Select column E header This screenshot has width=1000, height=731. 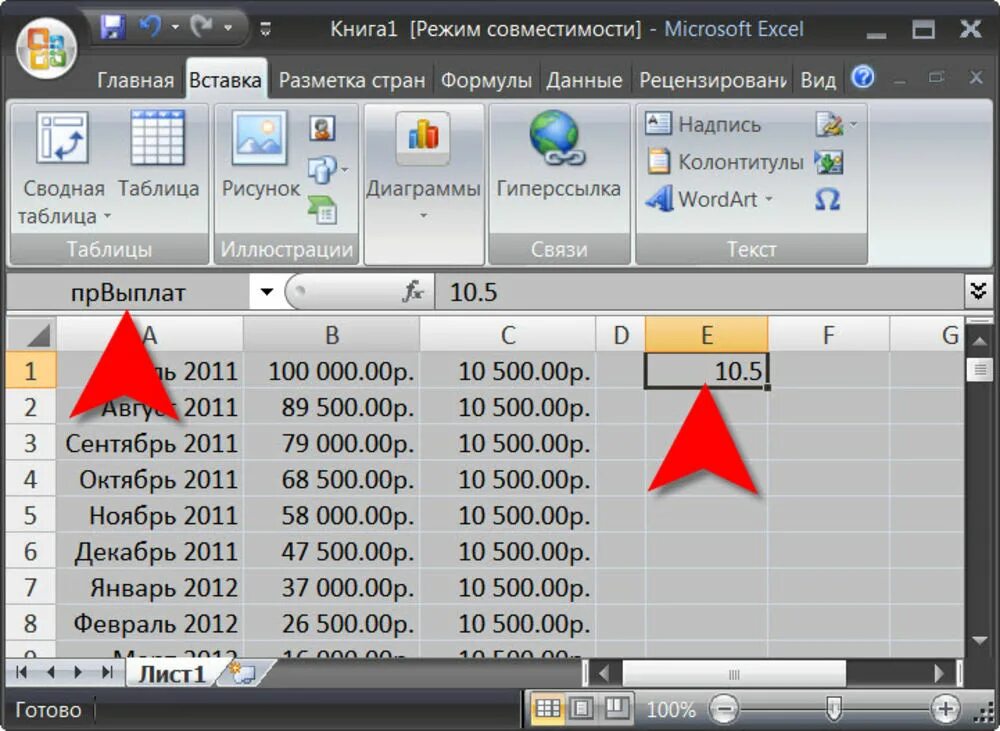click(707, 334)
